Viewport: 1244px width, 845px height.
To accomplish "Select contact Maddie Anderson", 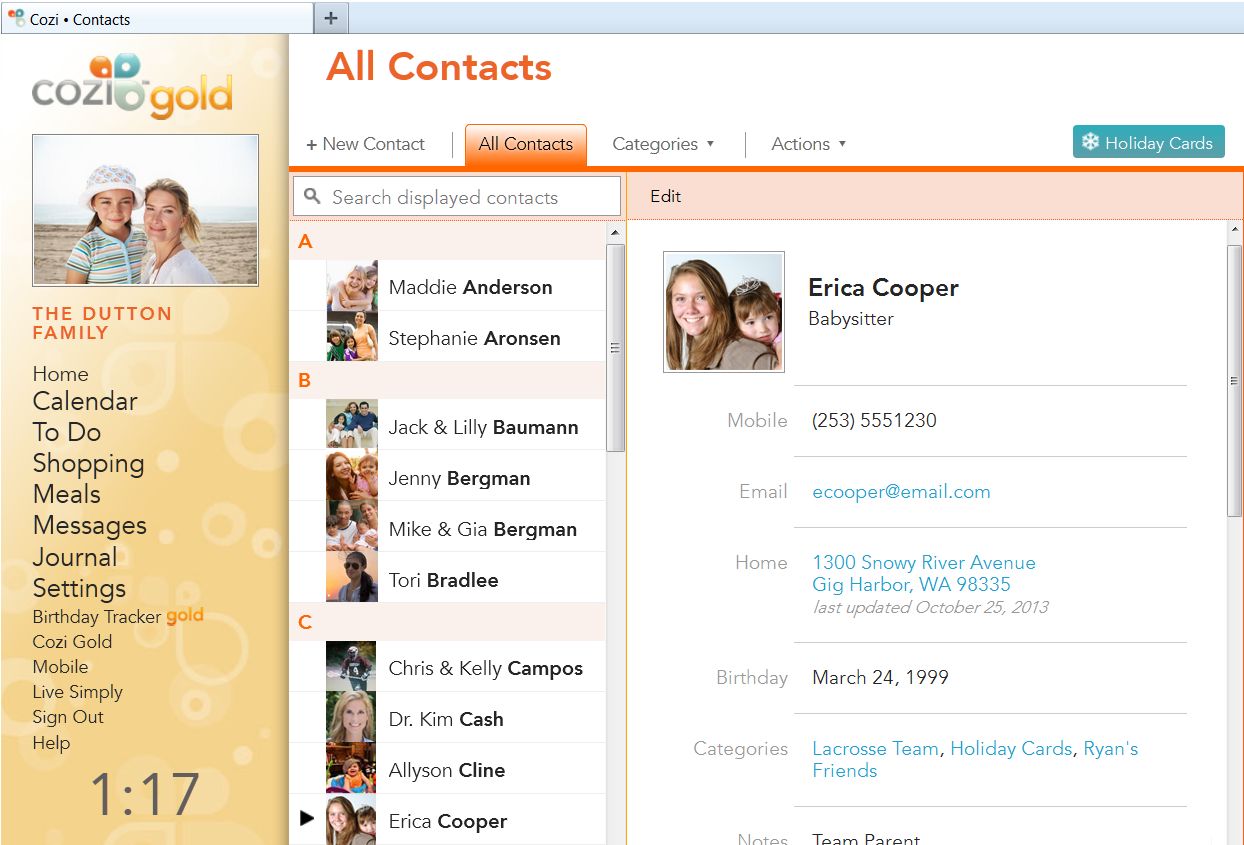I will pyautogui.click(x=447, y=286).
